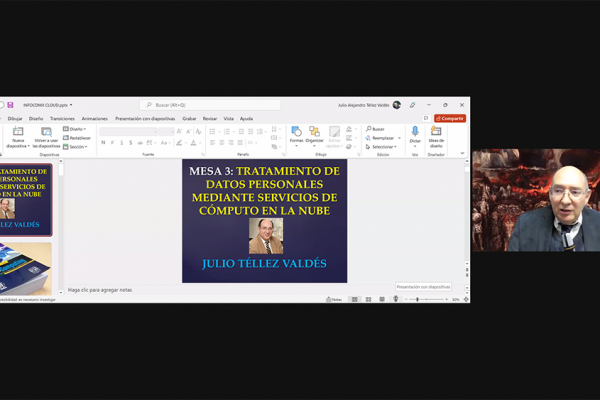Viewport: 600px width, 400px height.
Task: Open font color dropdown arrow
Action: (x=200, y=143)
